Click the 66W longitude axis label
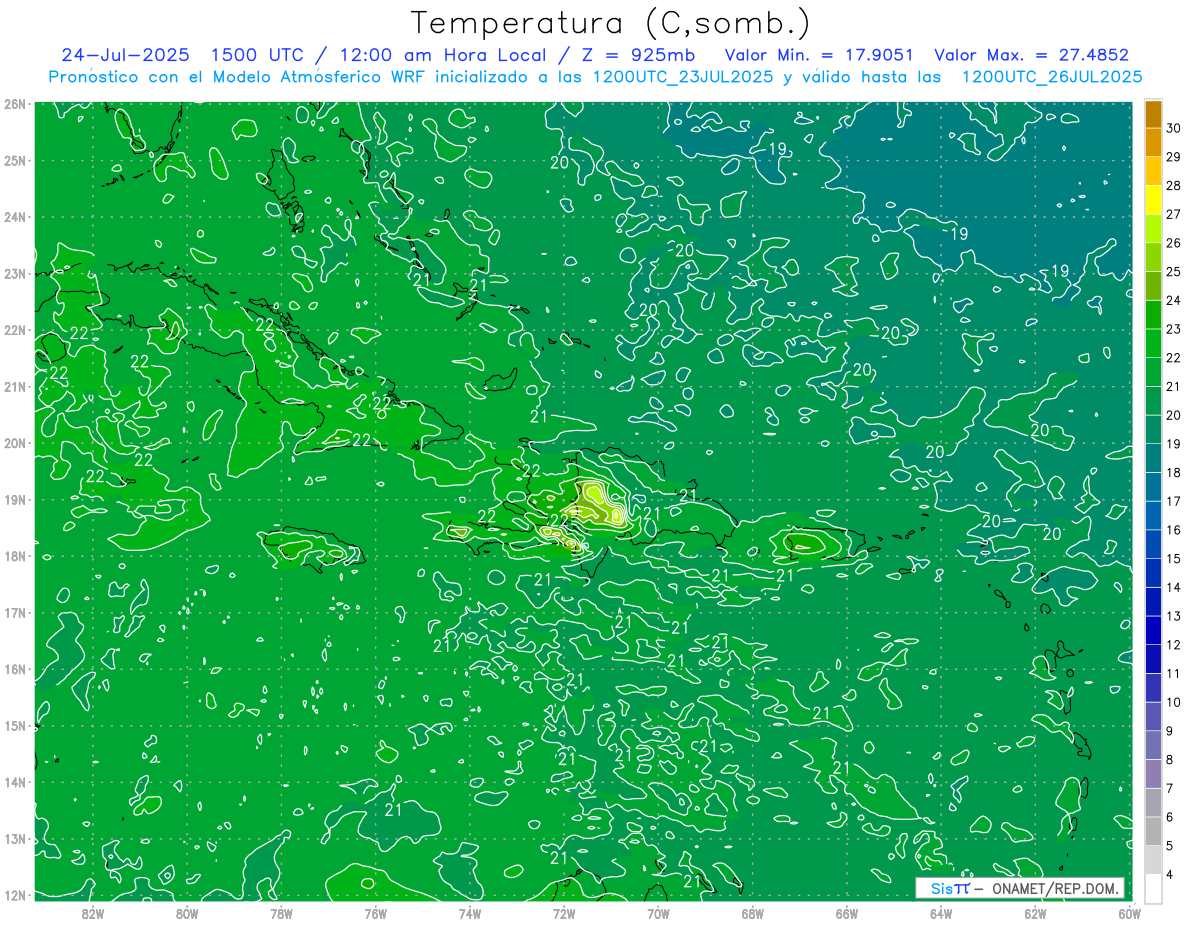 point(846,913)
